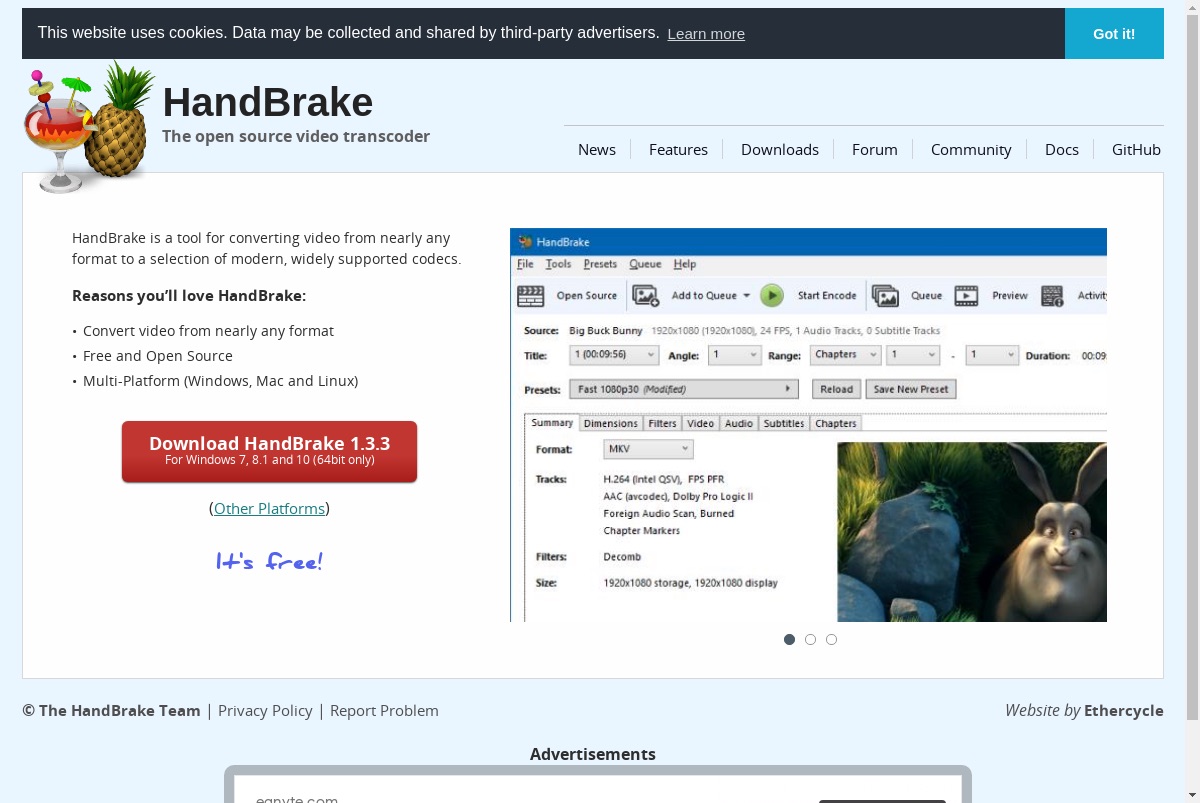The width and height of the screenshot is (1200, 803).
Task: Click "Reasons you'll love HandBrake:" heading
Action: (189, 296)
